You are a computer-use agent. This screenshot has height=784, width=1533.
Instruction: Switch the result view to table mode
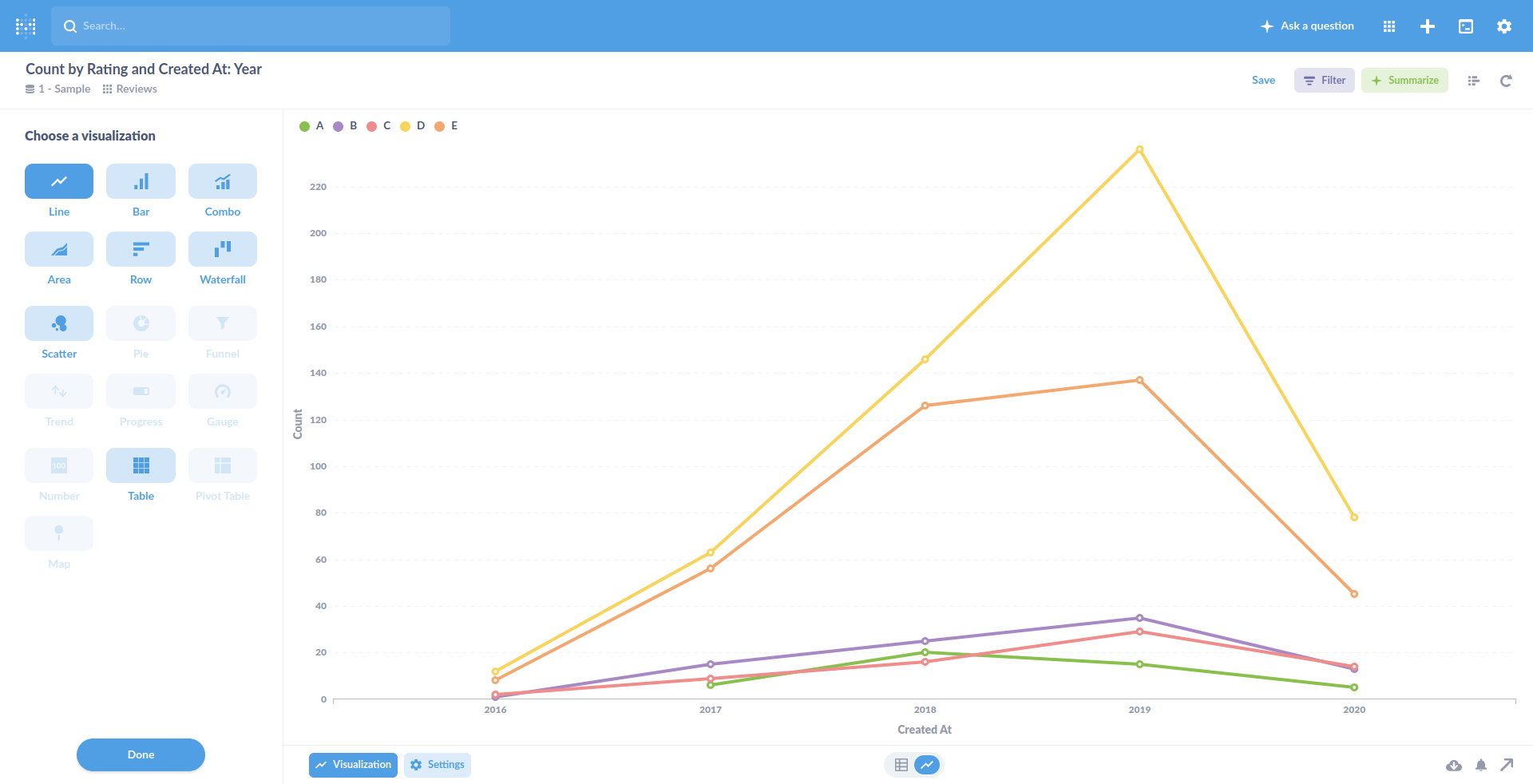[901, 764]
